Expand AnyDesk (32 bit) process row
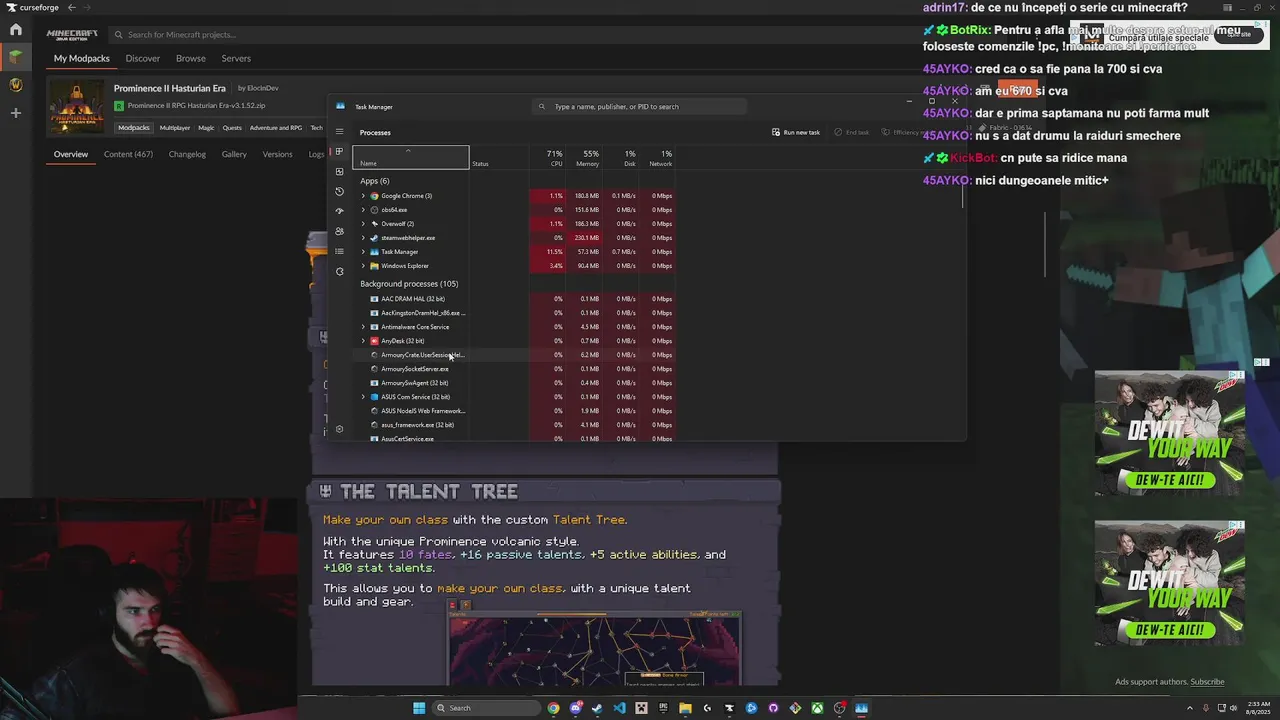Screen dimensions: 1280x720 [363, 341]
